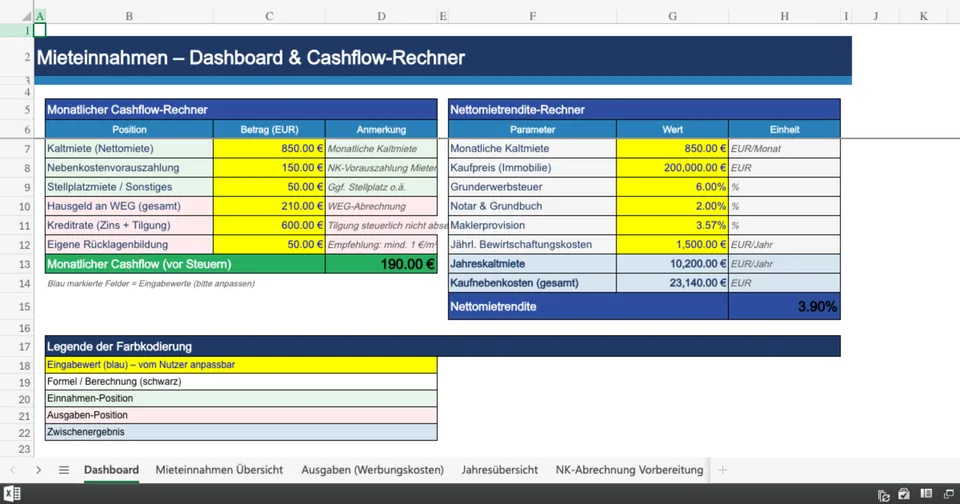The image size is (960, 504).
Task: Click the 'Einheit' column heading
Action: tap(784, 129)
